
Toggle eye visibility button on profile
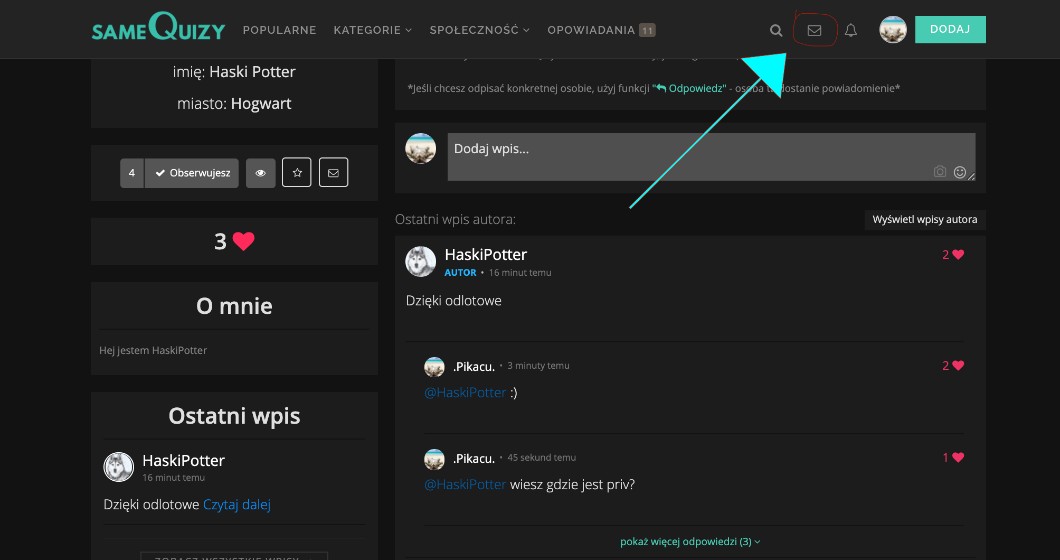click(x=260, y=173)
